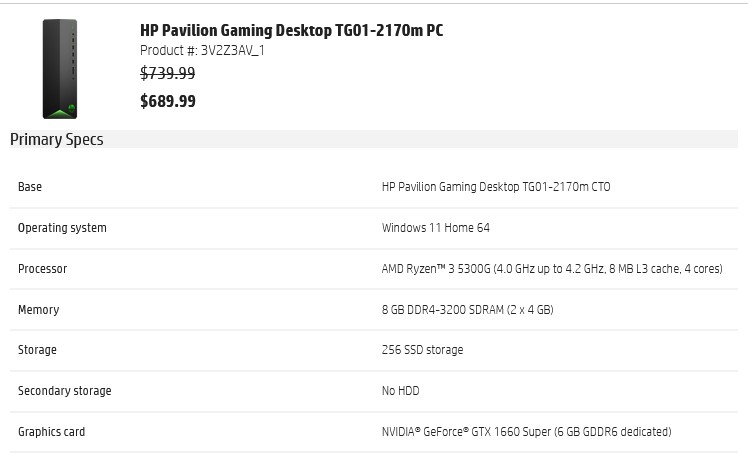
Task: Select the Secondary storage row label
Action: click(65, 391)
